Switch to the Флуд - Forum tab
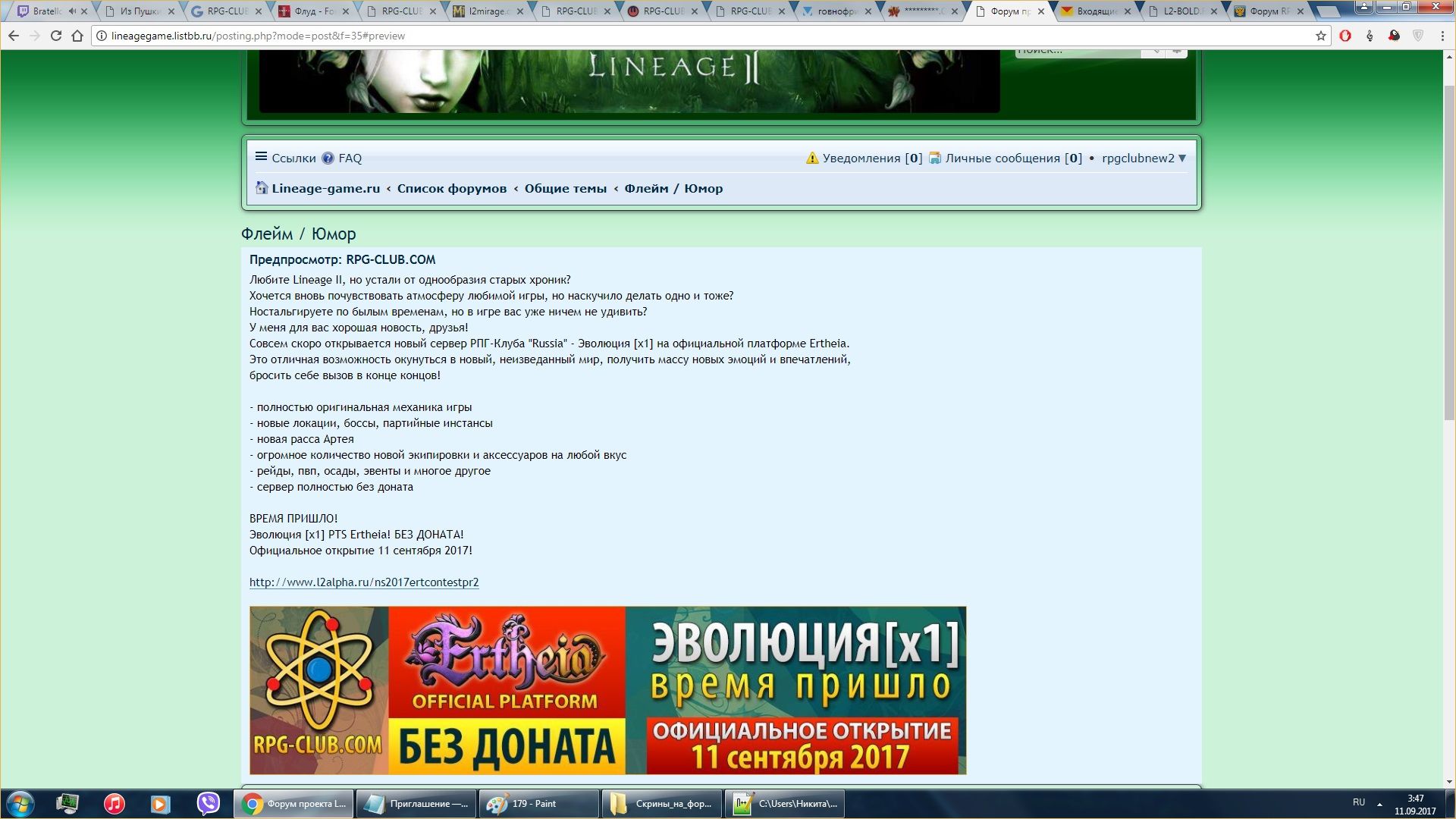Image resolution: width=1456 pixels, height=819 pixels. [x=314, y=11]
